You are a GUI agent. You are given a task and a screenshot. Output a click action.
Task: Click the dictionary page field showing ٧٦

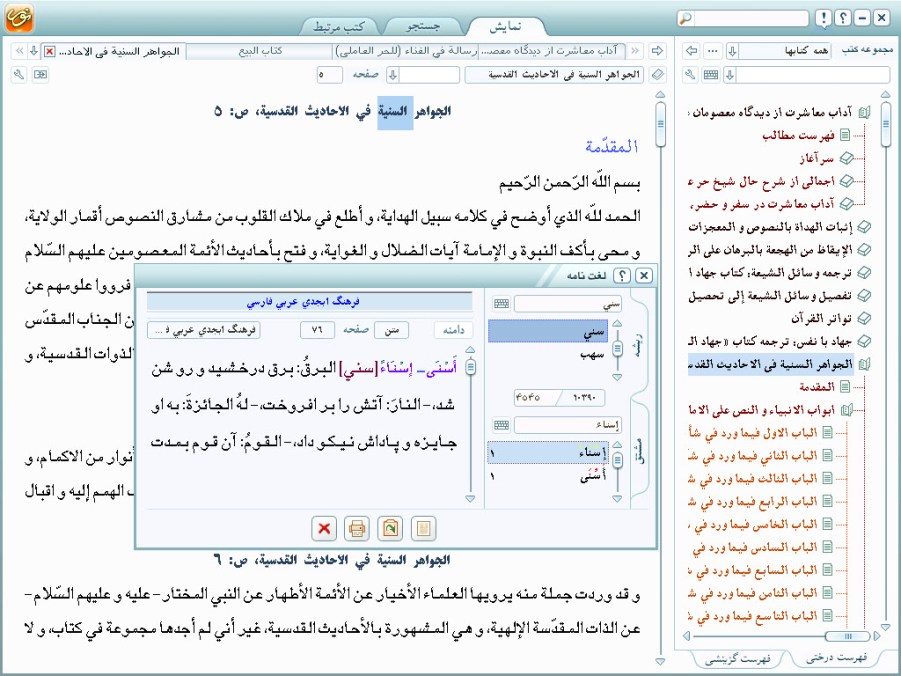[x=317, y=330]
